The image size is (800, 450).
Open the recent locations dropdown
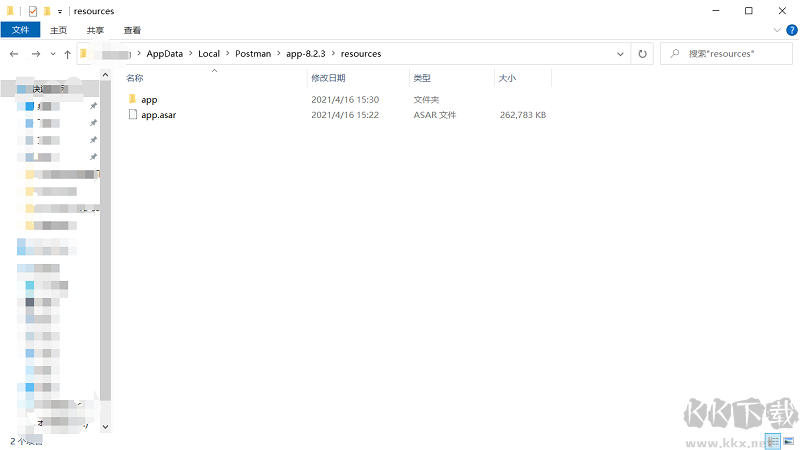(53, 54)
